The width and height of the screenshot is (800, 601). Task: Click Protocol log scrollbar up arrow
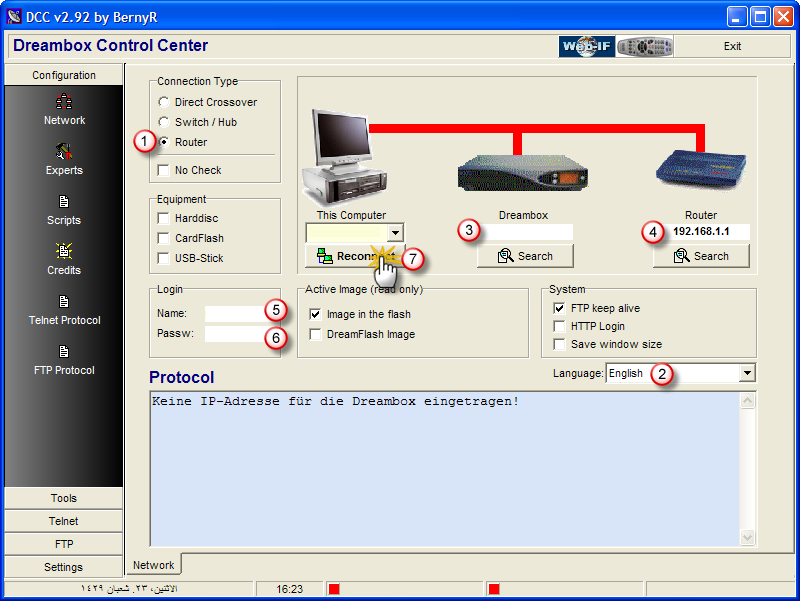[x=747, y=400]
